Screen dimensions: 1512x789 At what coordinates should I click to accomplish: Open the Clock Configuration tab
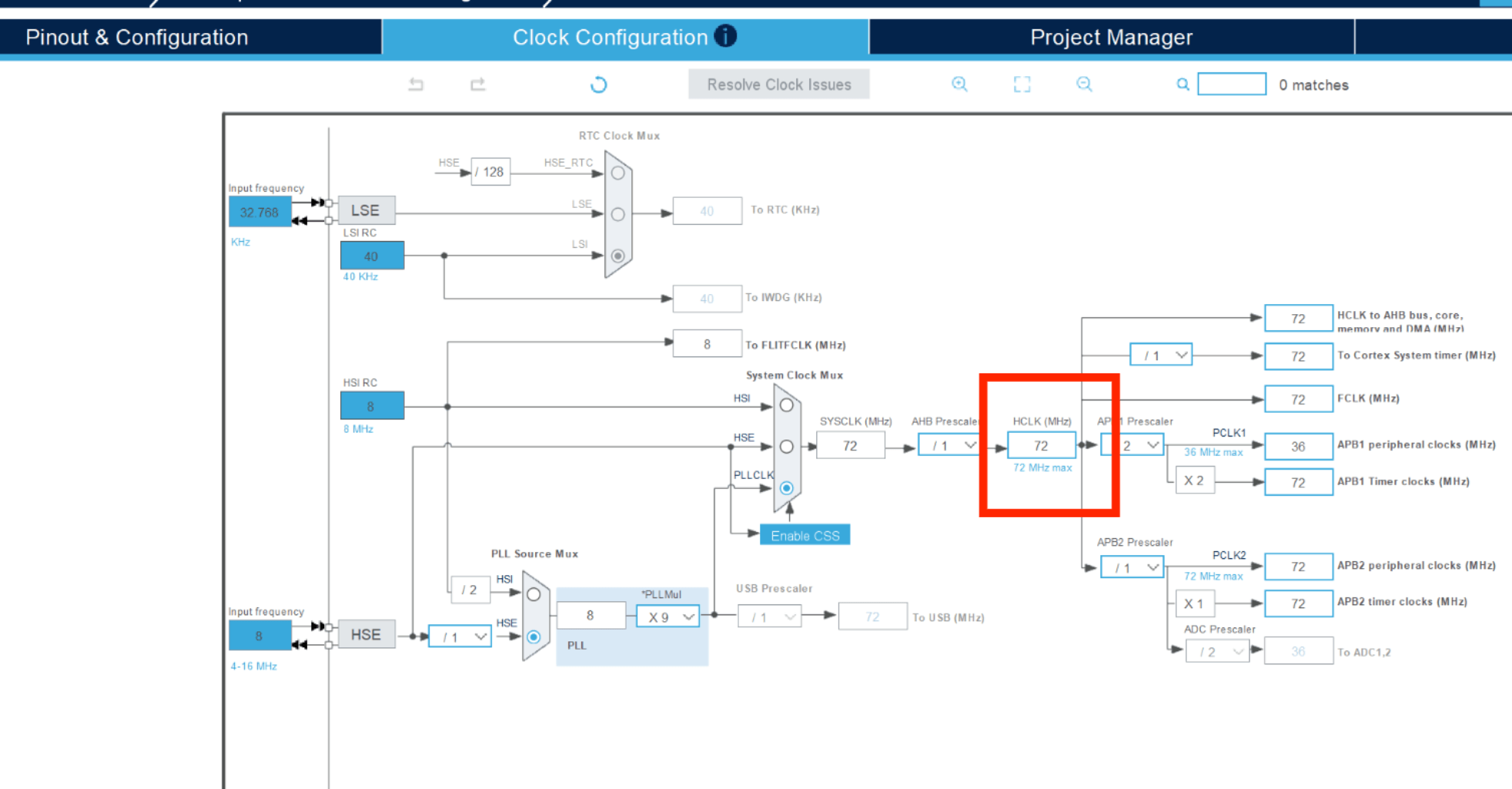625,37
